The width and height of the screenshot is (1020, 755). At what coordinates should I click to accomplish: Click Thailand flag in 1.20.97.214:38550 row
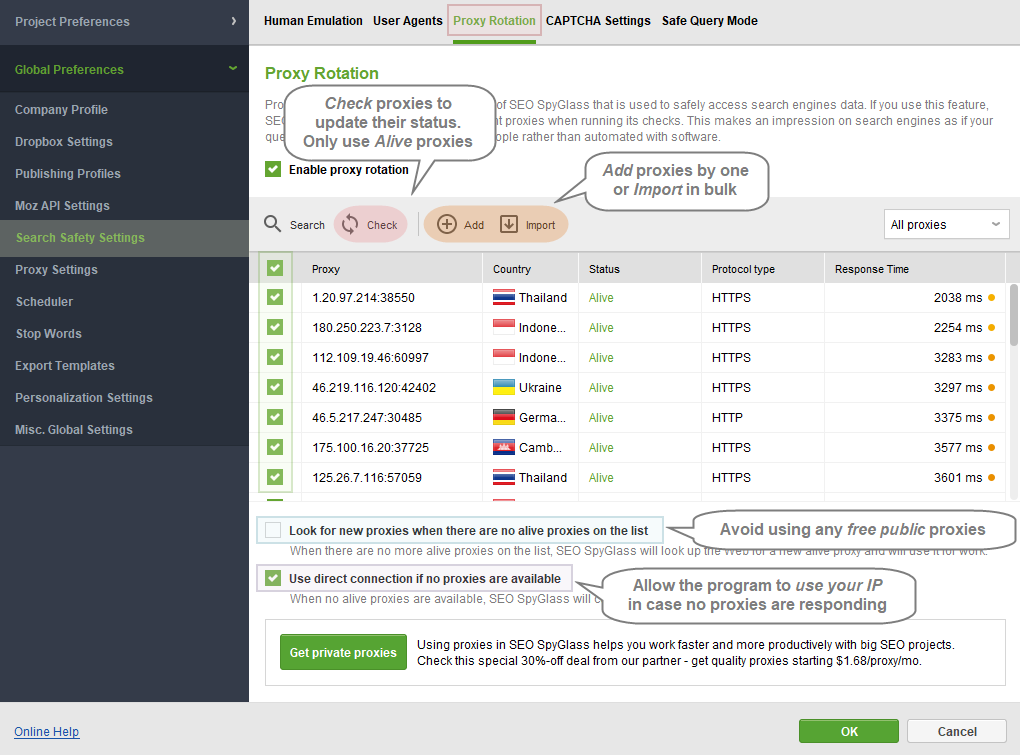(503, 297)
